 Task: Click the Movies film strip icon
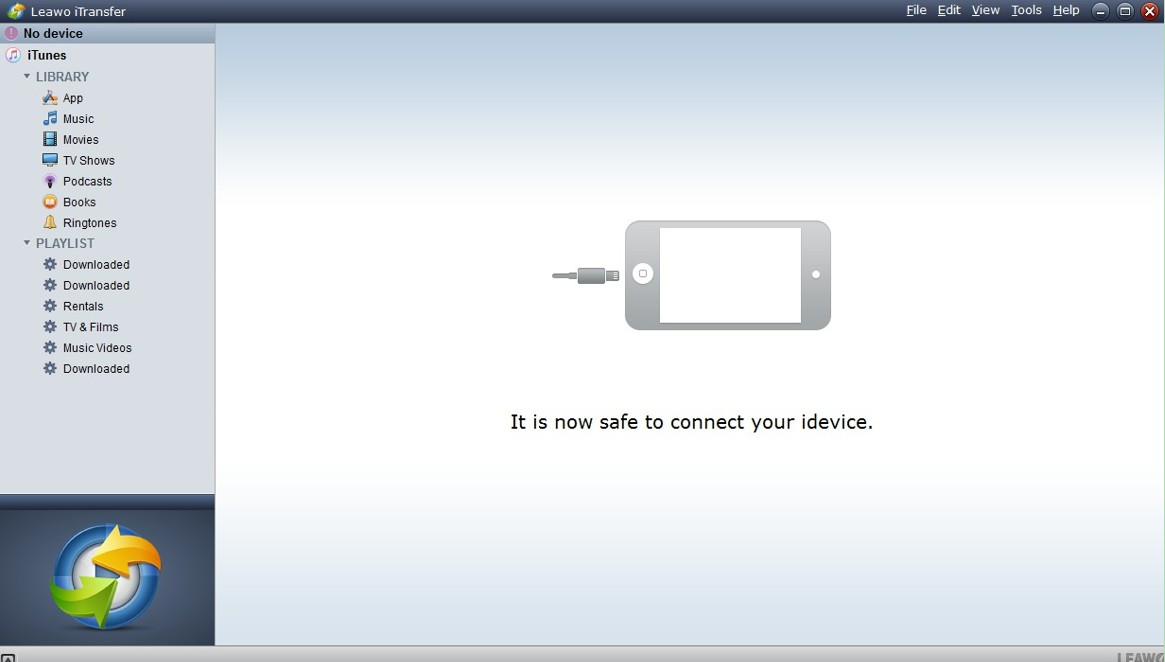[50, 139]
